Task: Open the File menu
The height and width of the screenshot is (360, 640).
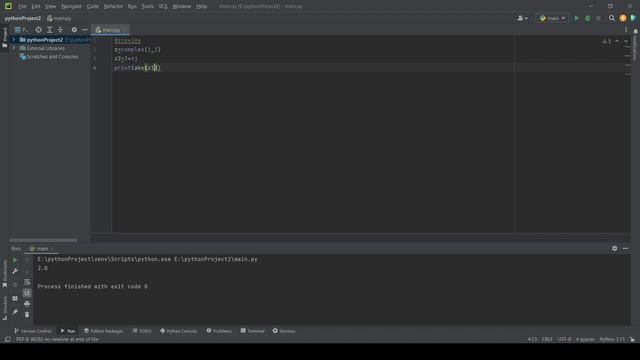Action: (22, 7)
